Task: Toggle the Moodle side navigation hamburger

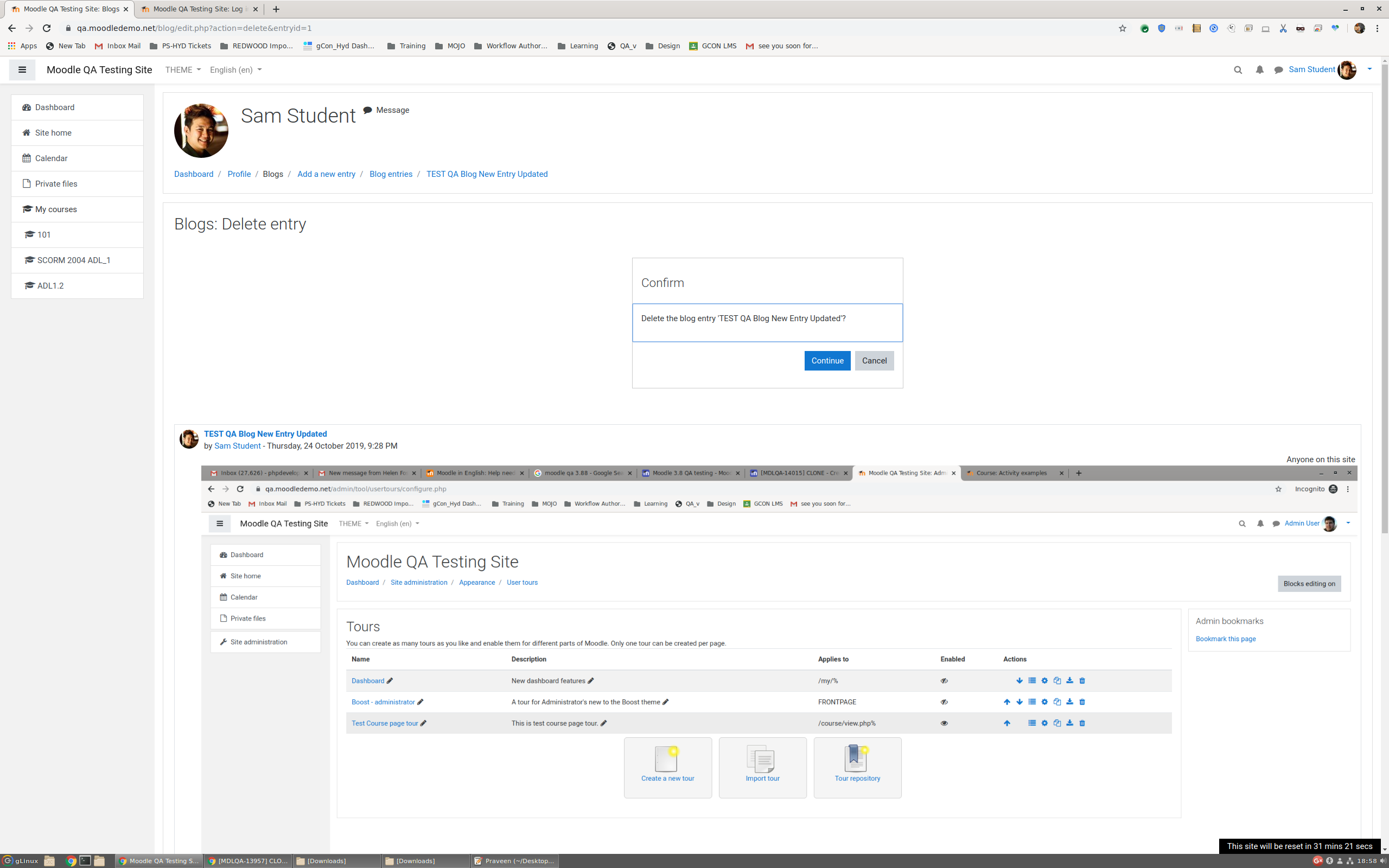Action: click(x=22, y=69)
